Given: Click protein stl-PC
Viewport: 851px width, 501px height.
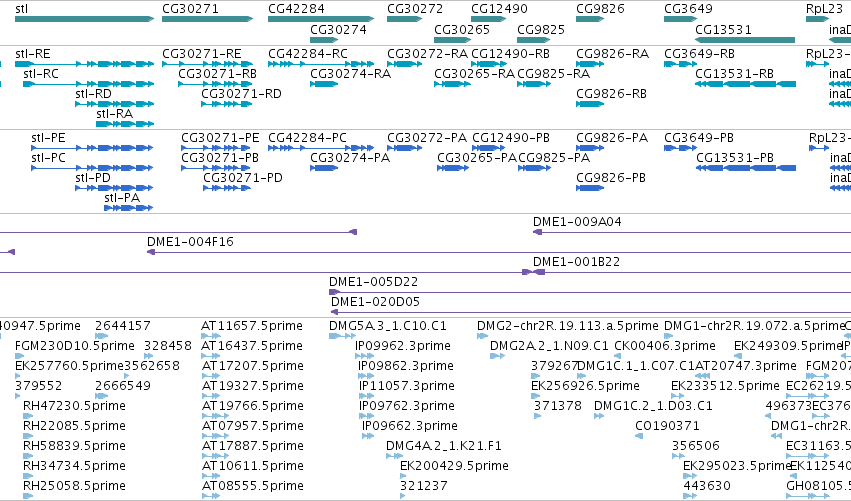Looking at the screenshot, I should [48, 158].
